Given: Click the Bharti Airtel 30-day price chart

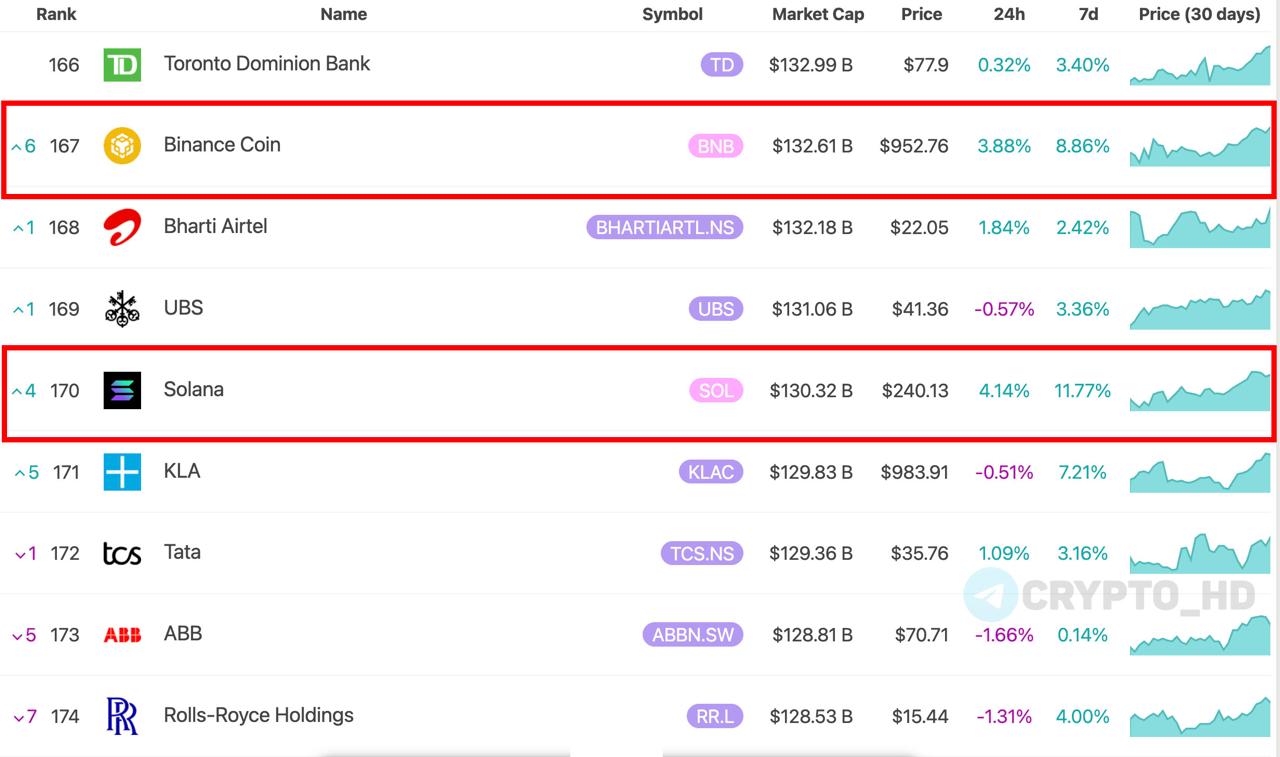Looking at the screenshot, I should click(x=1200, y=228).
